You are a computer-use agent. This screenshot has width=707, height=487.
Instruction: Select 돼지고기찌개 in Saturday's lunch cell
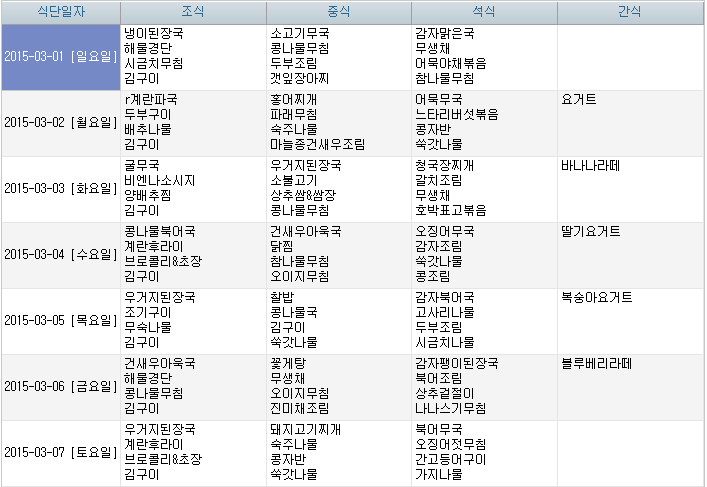coord(306,429)
